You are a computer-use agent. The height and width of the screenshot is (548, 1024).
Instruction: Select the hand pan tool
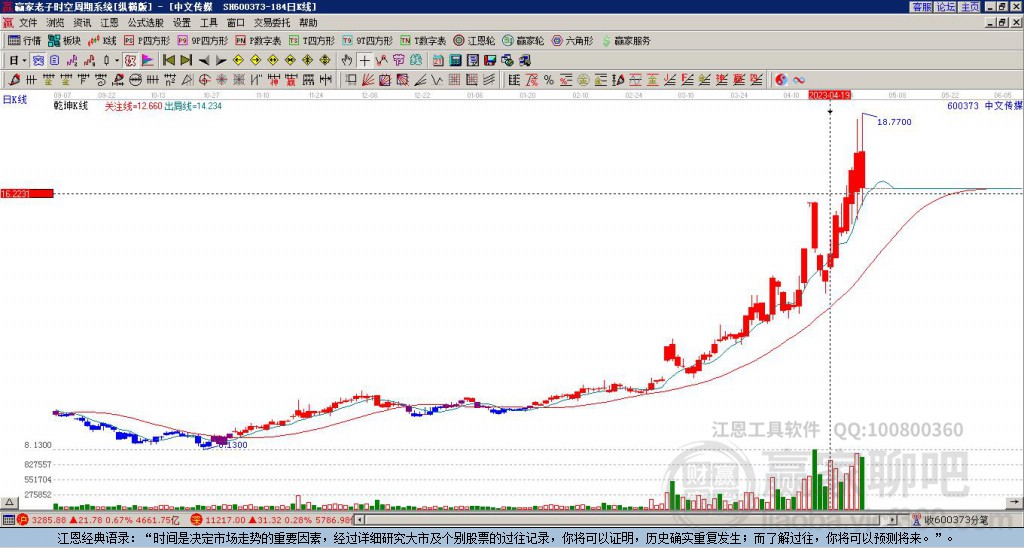coord(347,61)
